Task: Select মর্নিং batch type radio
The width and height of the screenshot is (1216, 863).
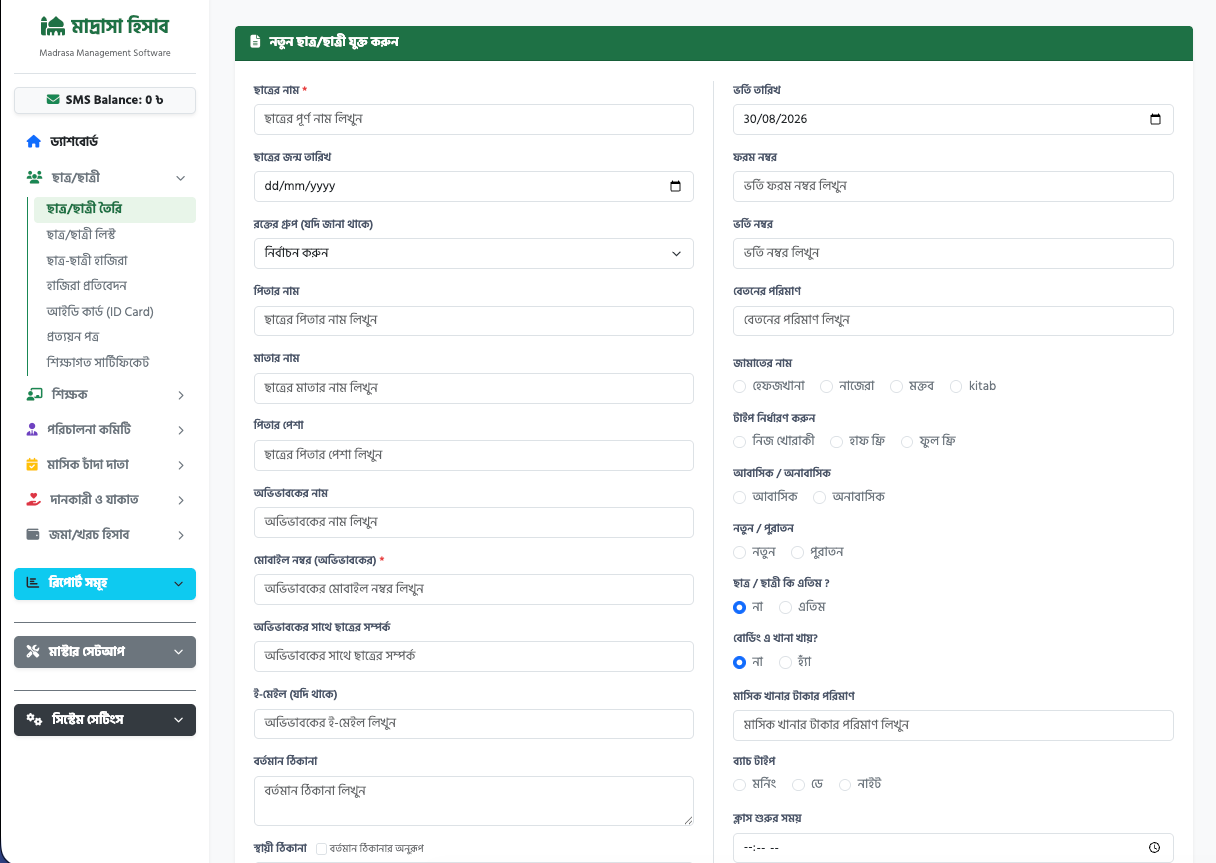Action: tap(740, 785)
